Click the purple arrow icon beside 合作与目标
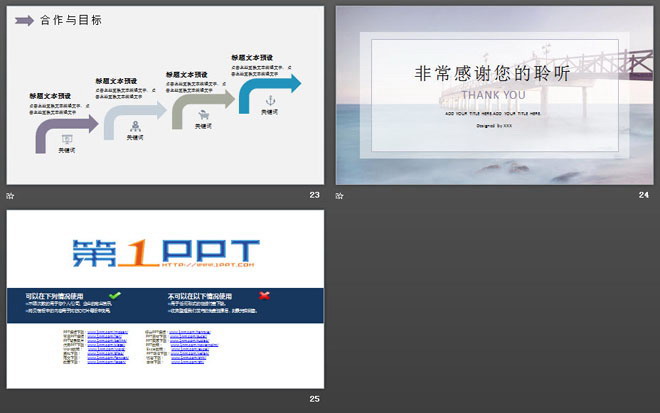This screenshot has height=413, width=660. [24, 20]
